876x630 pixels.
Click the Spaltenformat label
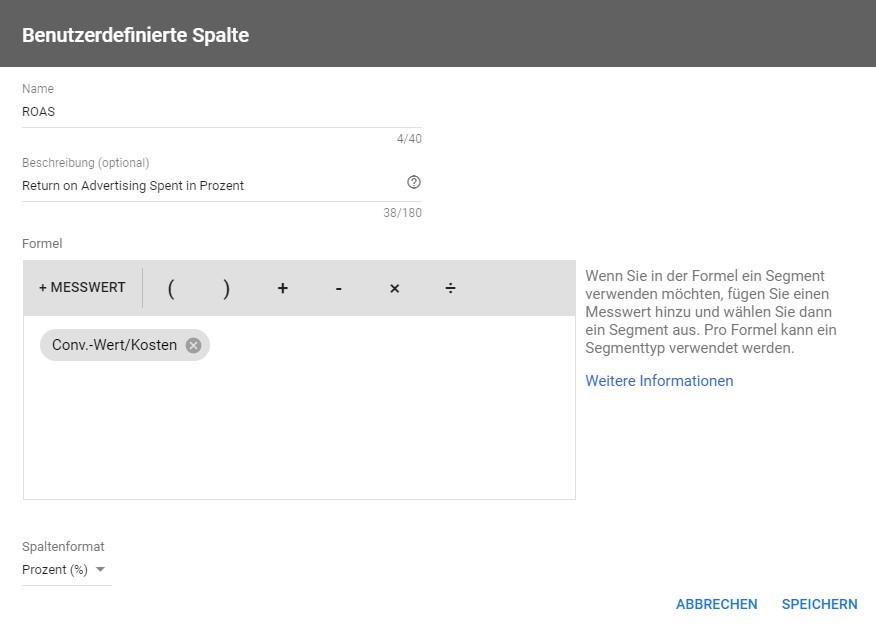[x=63, y=546]
